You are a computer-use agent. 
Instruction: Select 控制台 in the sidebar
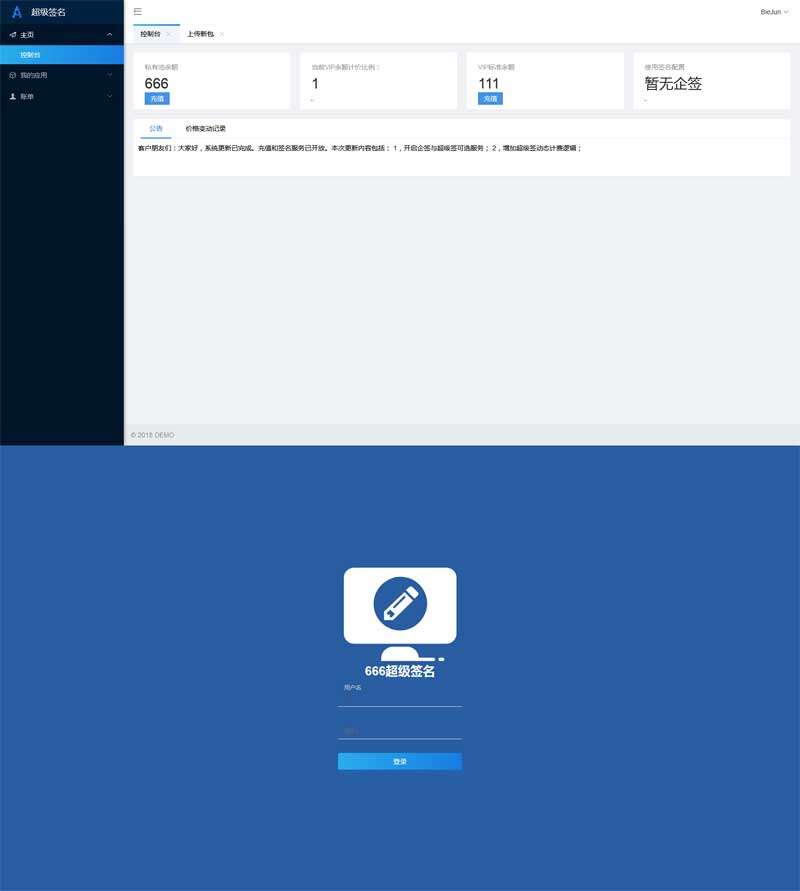click(x=31, y=55)
